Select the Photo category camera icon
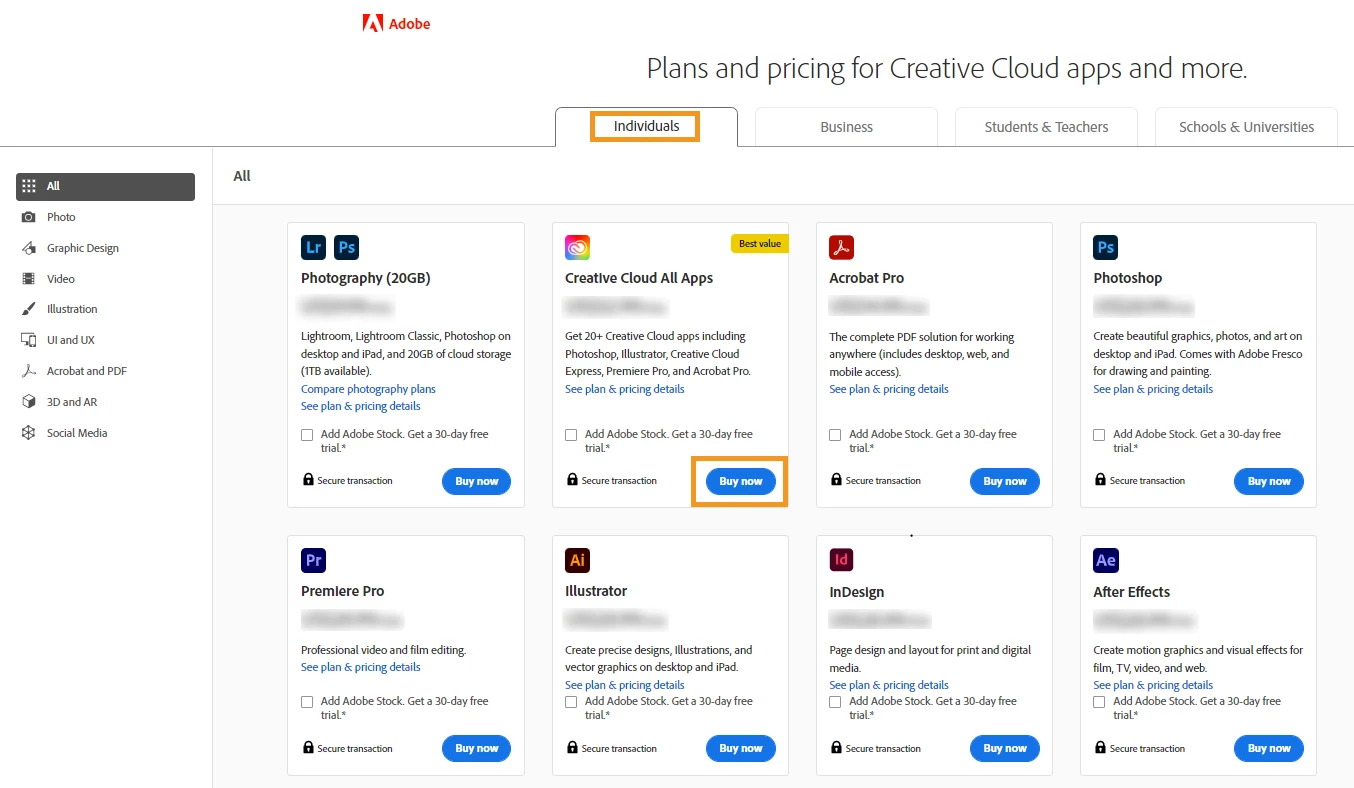 (28, 217)
